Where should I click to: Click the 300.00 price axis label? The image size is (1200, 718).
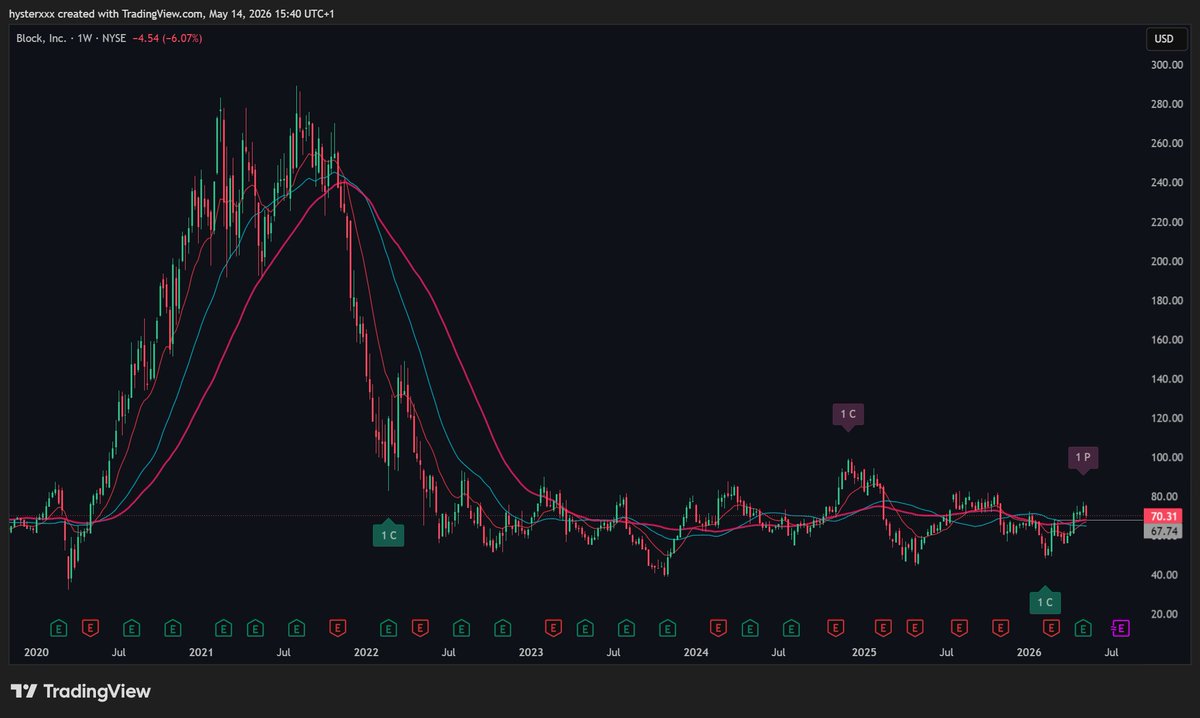[x=1166, y=65]
